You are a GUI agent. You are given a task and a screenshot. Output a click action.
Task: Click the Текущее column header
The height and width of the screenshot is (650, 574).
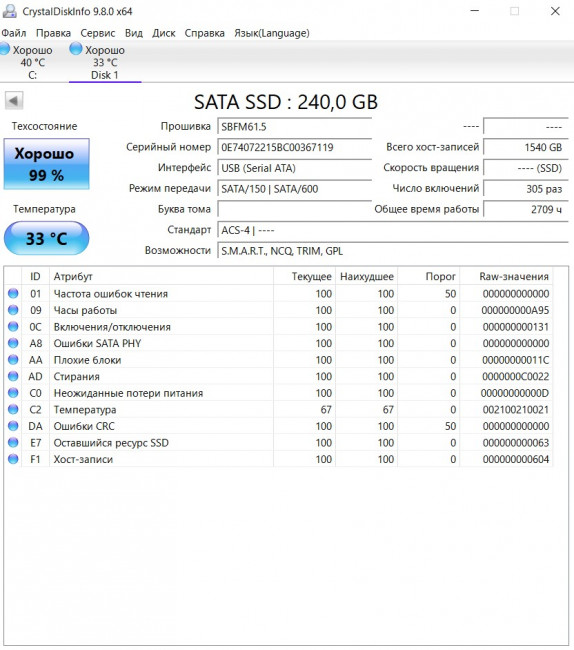point(304,276)
